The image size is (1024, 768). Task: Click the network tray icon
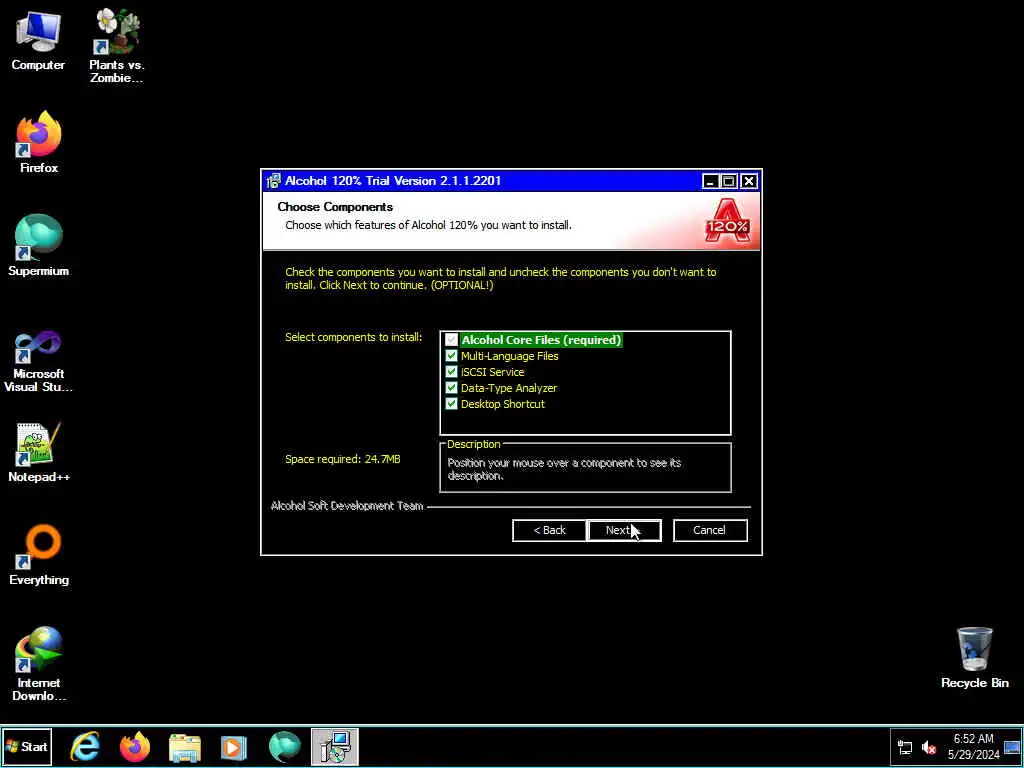click(905, 748)
